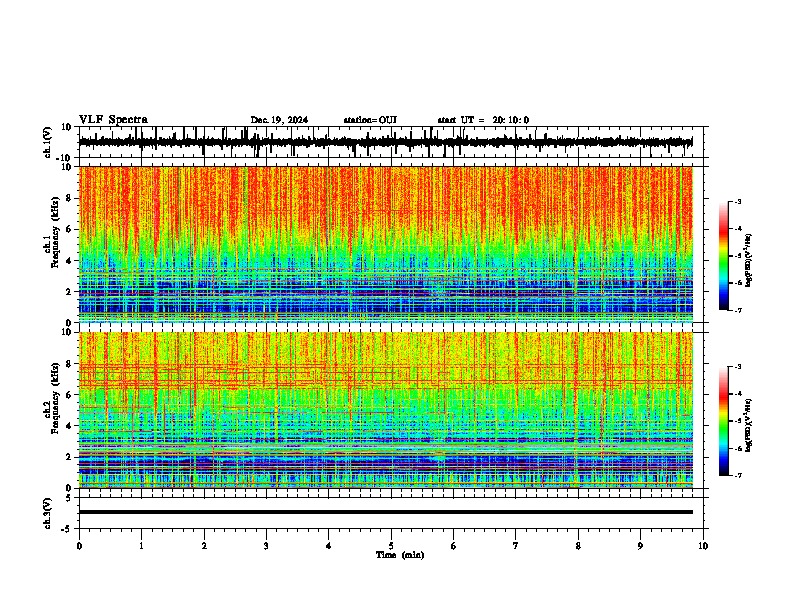Click the upper color bar next to ch.1

[x=724, y=256]
